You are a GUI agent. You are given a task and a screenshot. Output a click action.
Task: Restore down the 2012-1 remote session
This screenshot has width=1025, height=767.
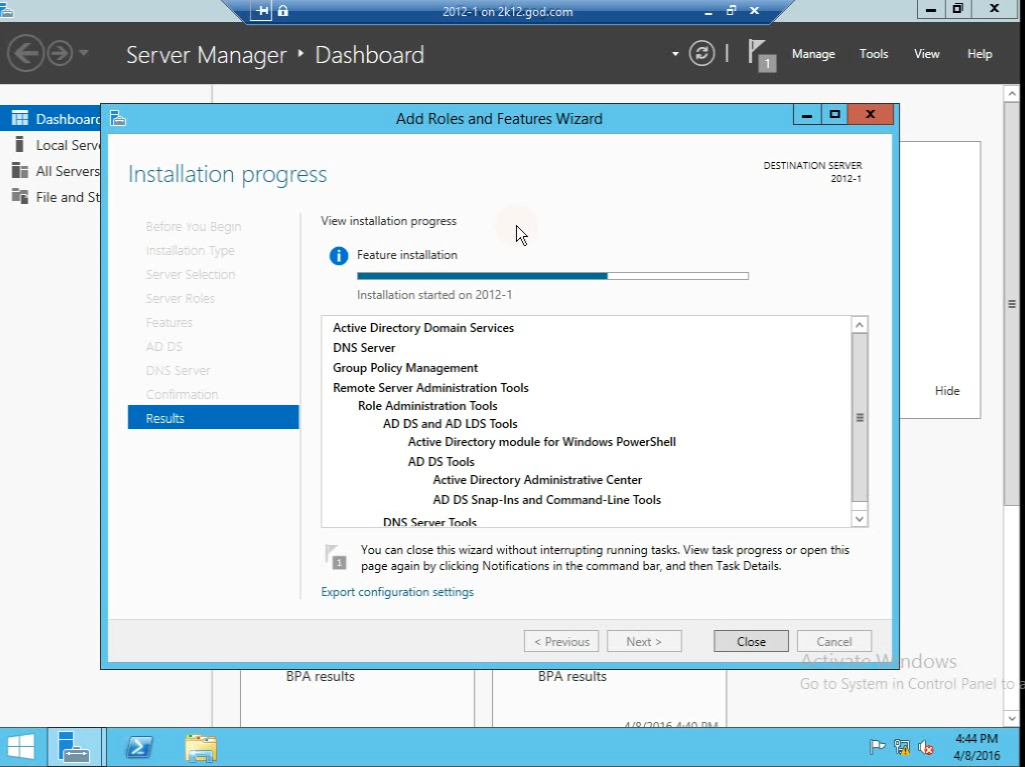click(731, 10)
